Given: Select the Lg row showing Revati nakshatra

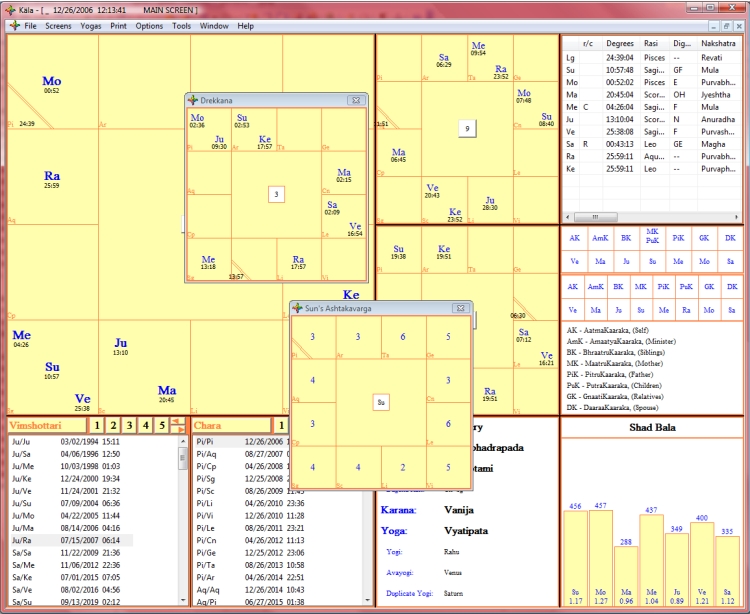Looking at the screenshot, I should 652,58.
